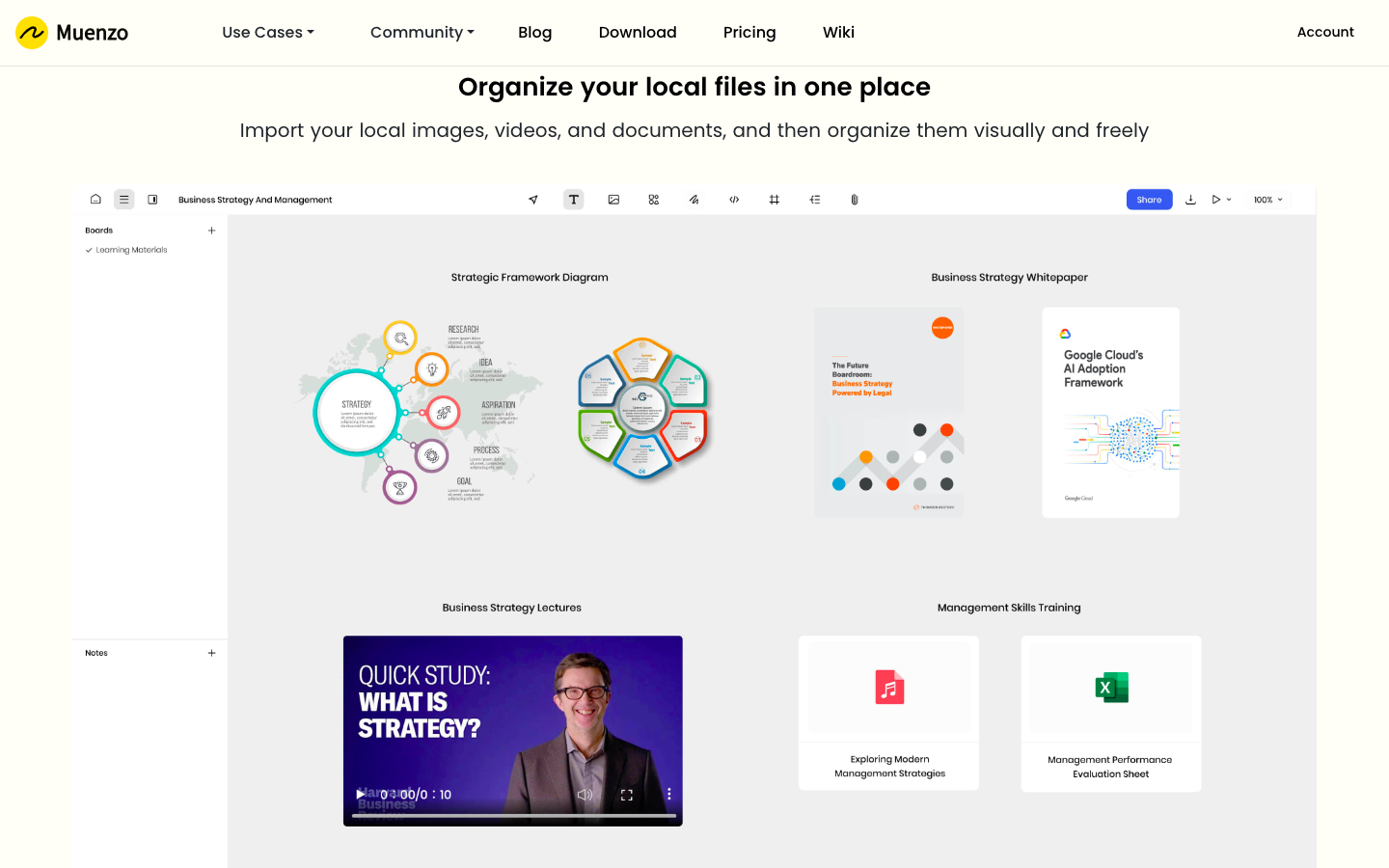This screenshot has height=868, width=1389.
Task: Click the video progress bar
Action: (513, 816)
